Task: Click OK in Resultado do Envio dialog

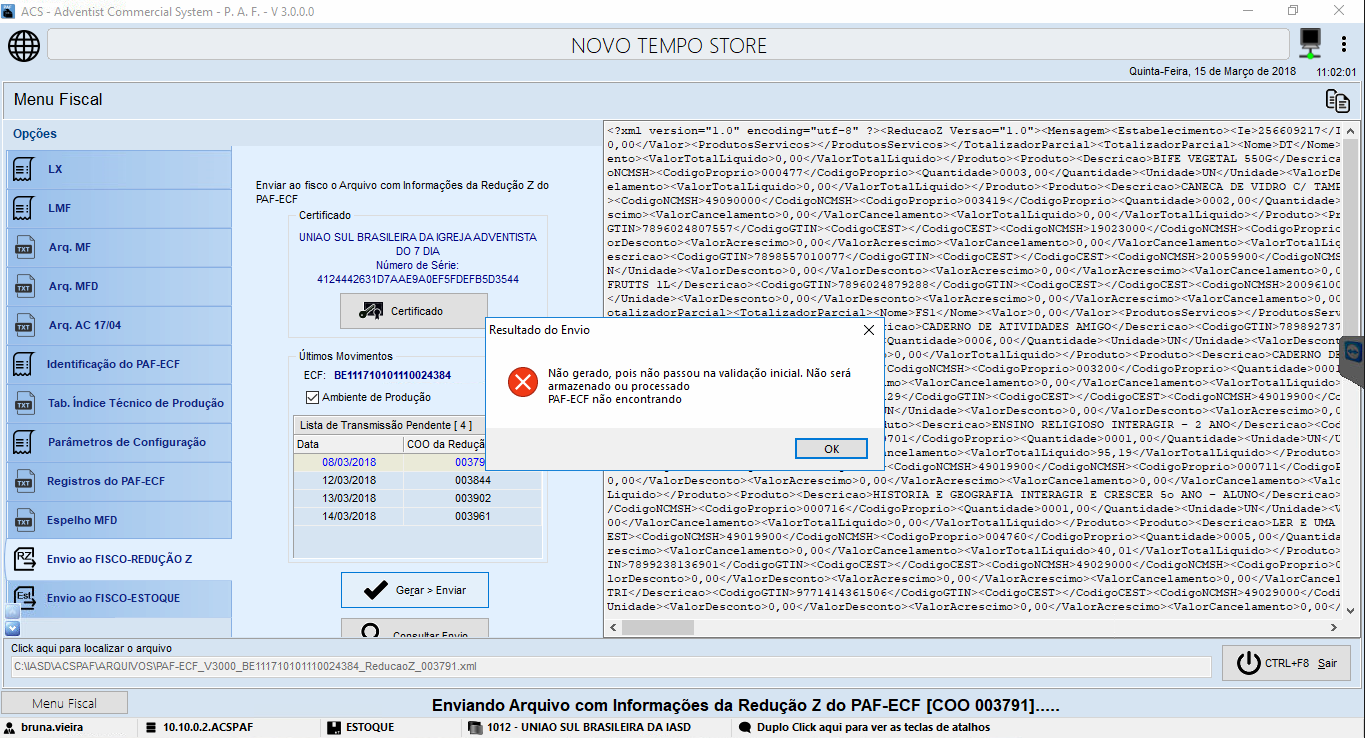Action: pos(831,449)
